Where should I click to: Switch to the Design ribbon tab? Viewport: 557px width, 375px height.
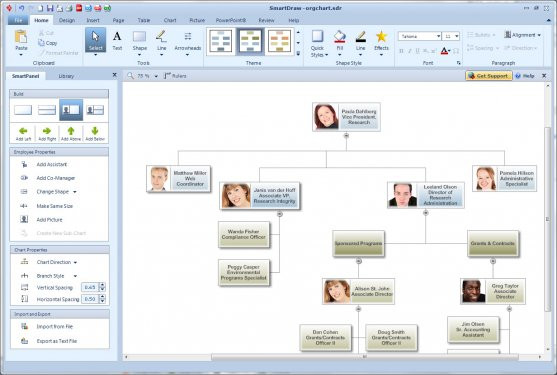coord(67,20)
